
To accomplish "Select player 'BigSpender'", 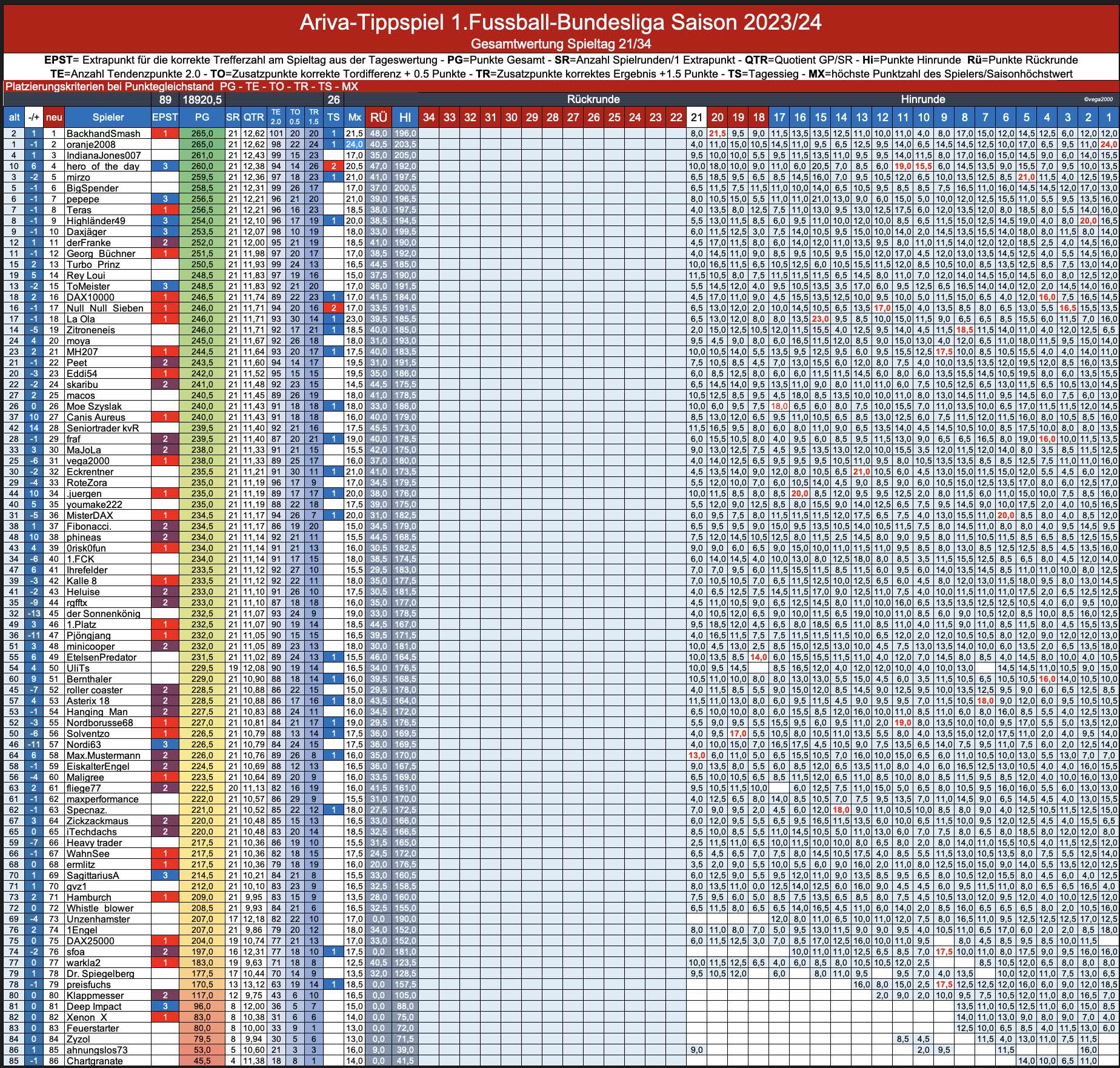I will click(92, 188).
